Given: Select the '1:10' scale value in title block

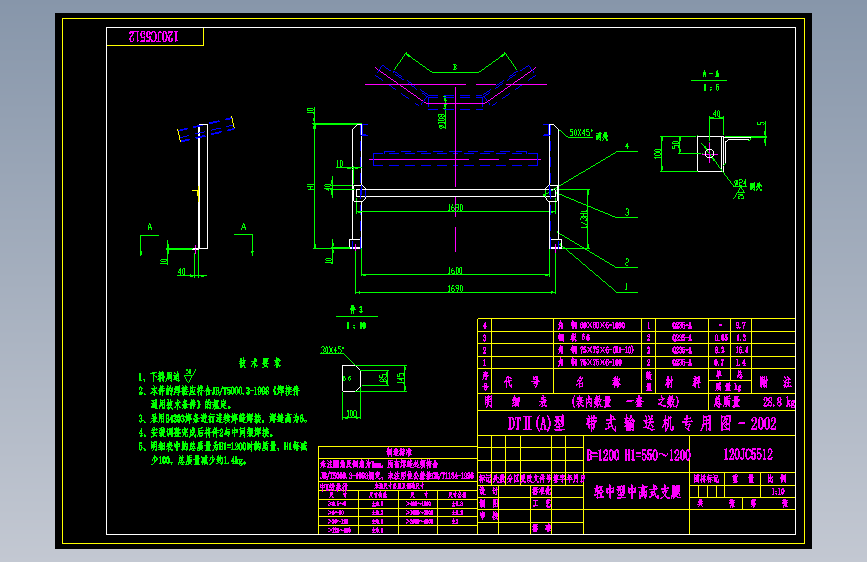Looking at the screenshot, I should tap(777, 491).
